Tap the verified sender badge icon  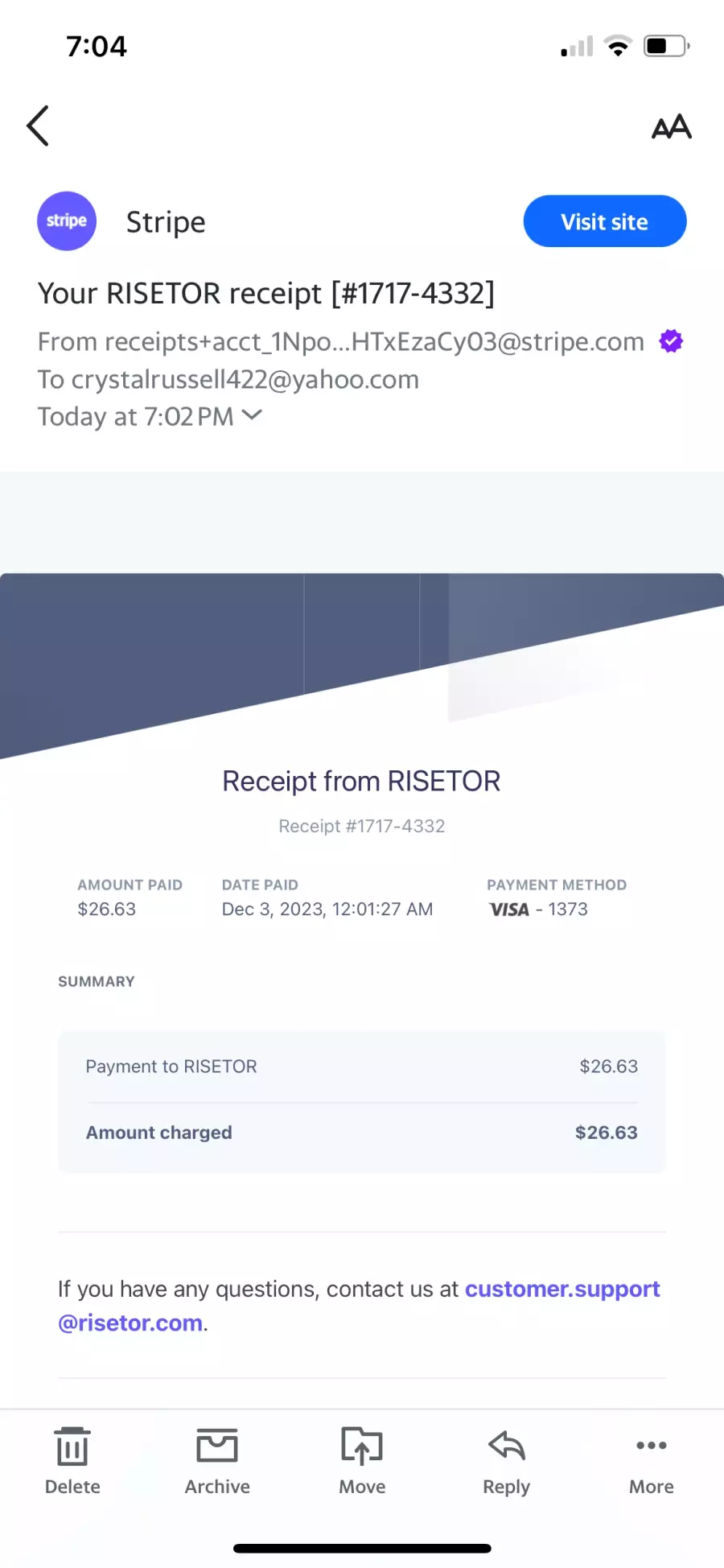[x=671, y=341]
